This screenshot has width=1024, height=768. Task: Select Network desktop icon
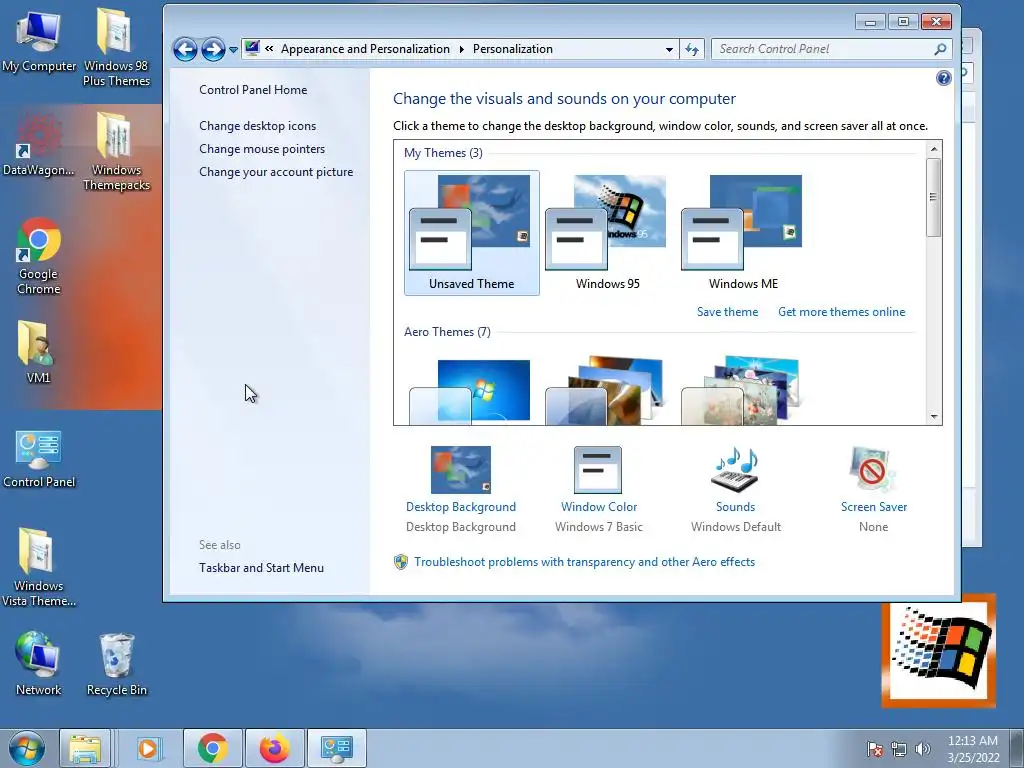[38, 664]
